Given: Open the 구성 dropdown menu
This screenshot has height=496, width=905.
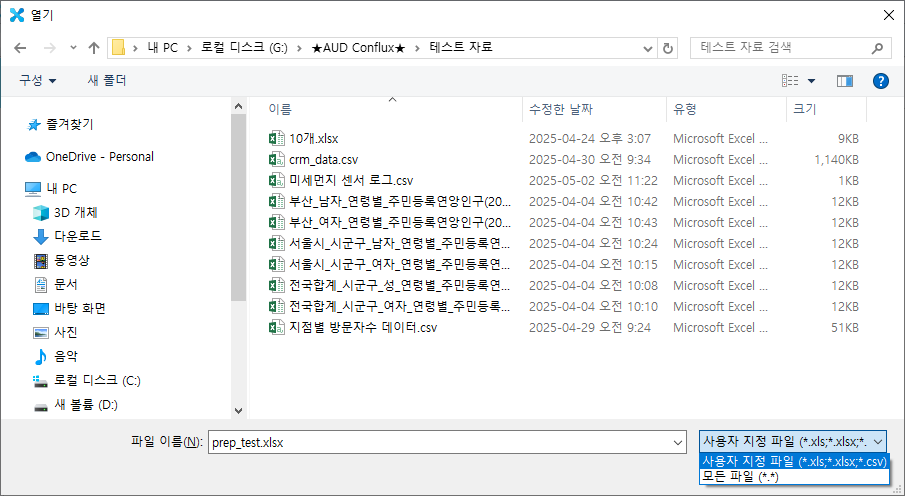Looking at the screenshot, I should tap(38, 81).
